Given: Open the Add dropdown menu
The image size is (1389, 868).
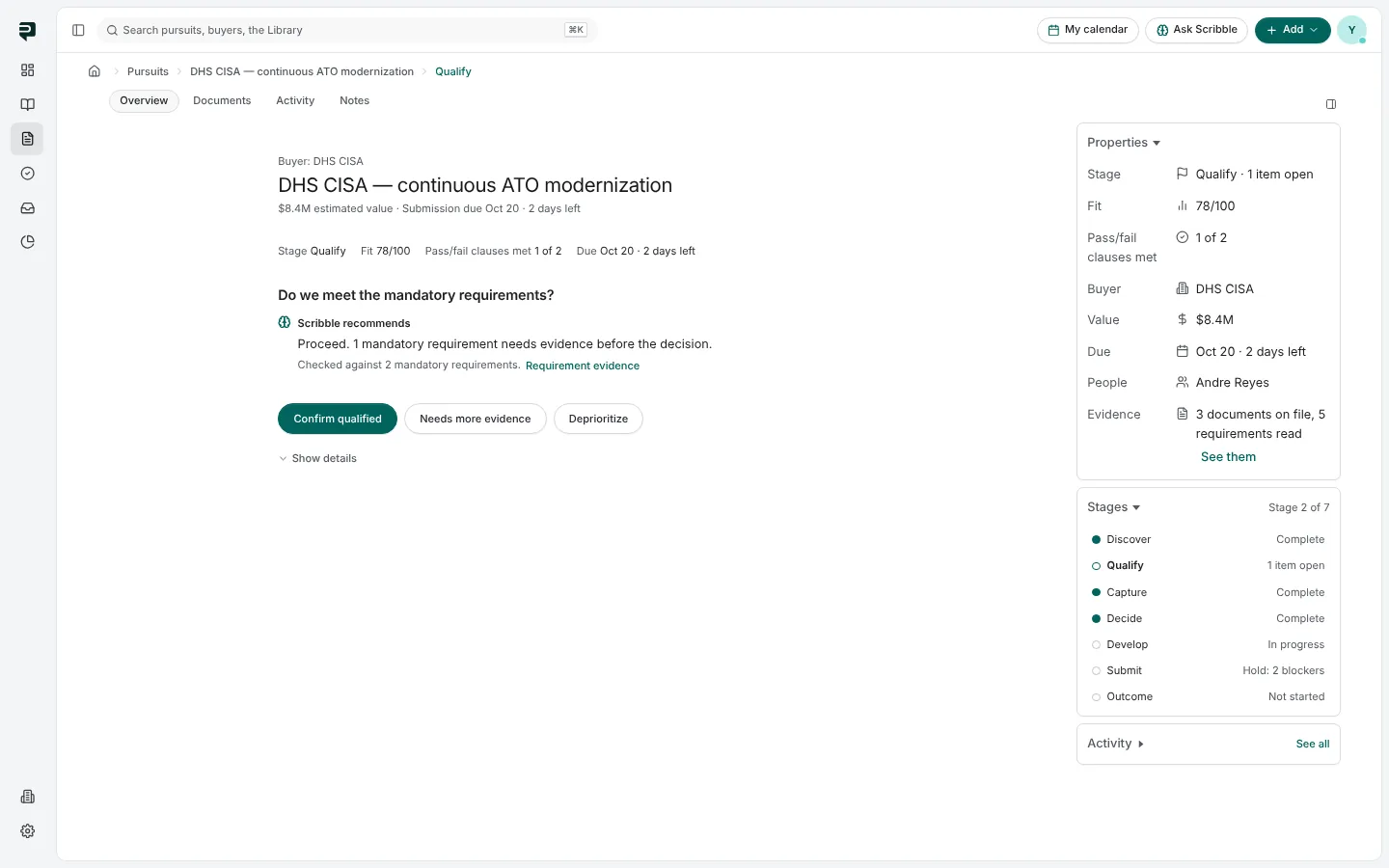Looking at the screenshot, I should click(1293, 30).
